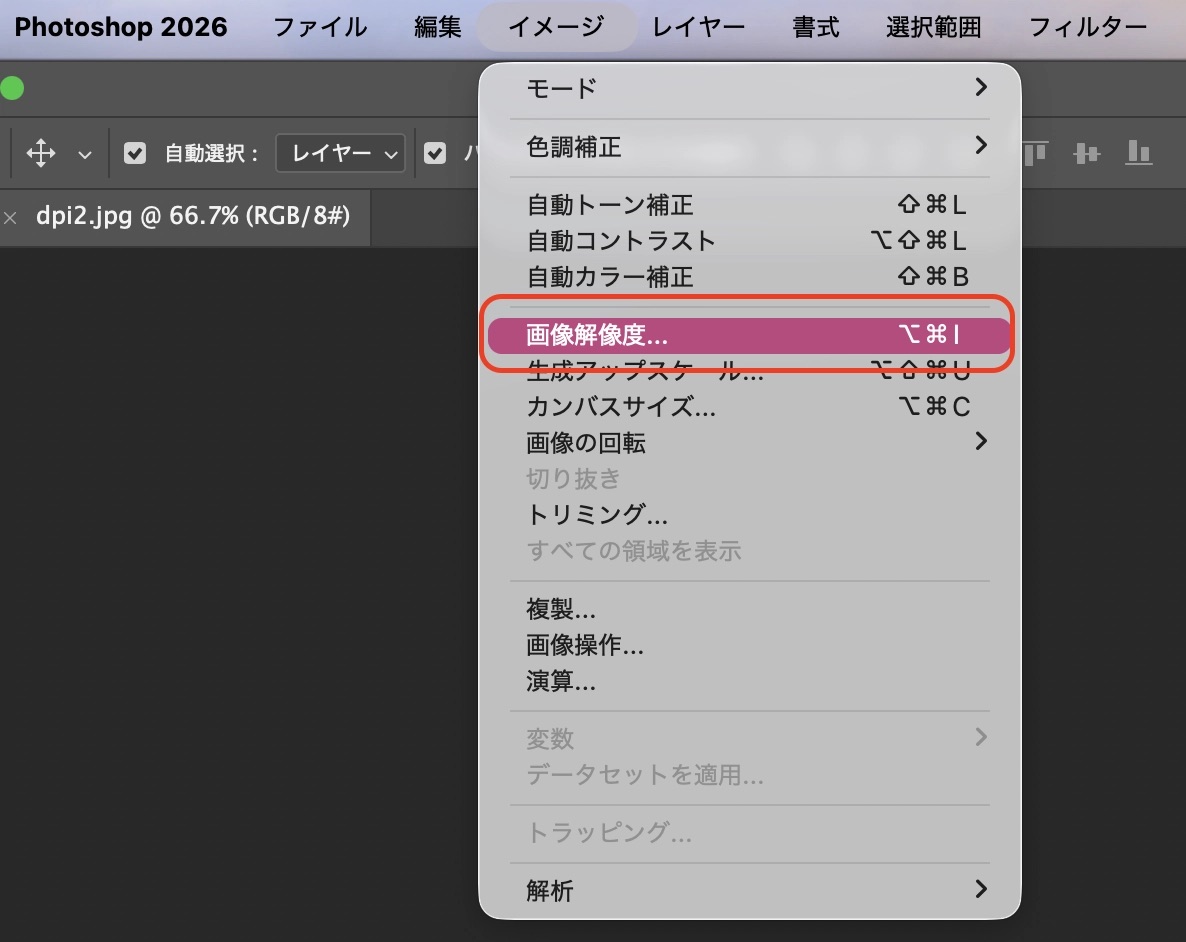Choose 生成アップスケール... menu item
This screenshot has width=1186, height=942.
(x=750, y=370)
